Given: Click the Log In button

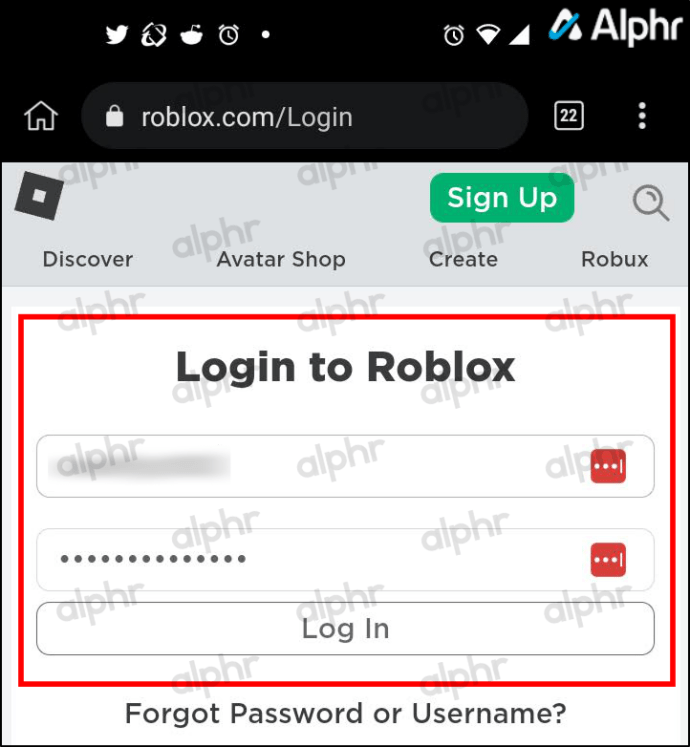Looking at the screenshot, I should pos(345,628).
